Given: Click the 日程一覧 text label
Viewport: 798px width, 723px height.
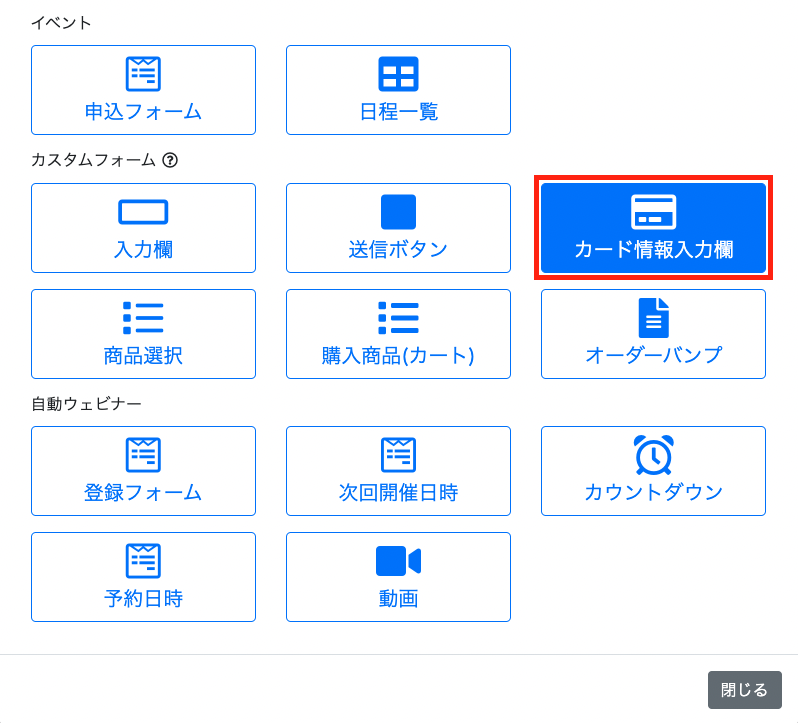Looking at the screenshot, I should (x=398, y=111).
